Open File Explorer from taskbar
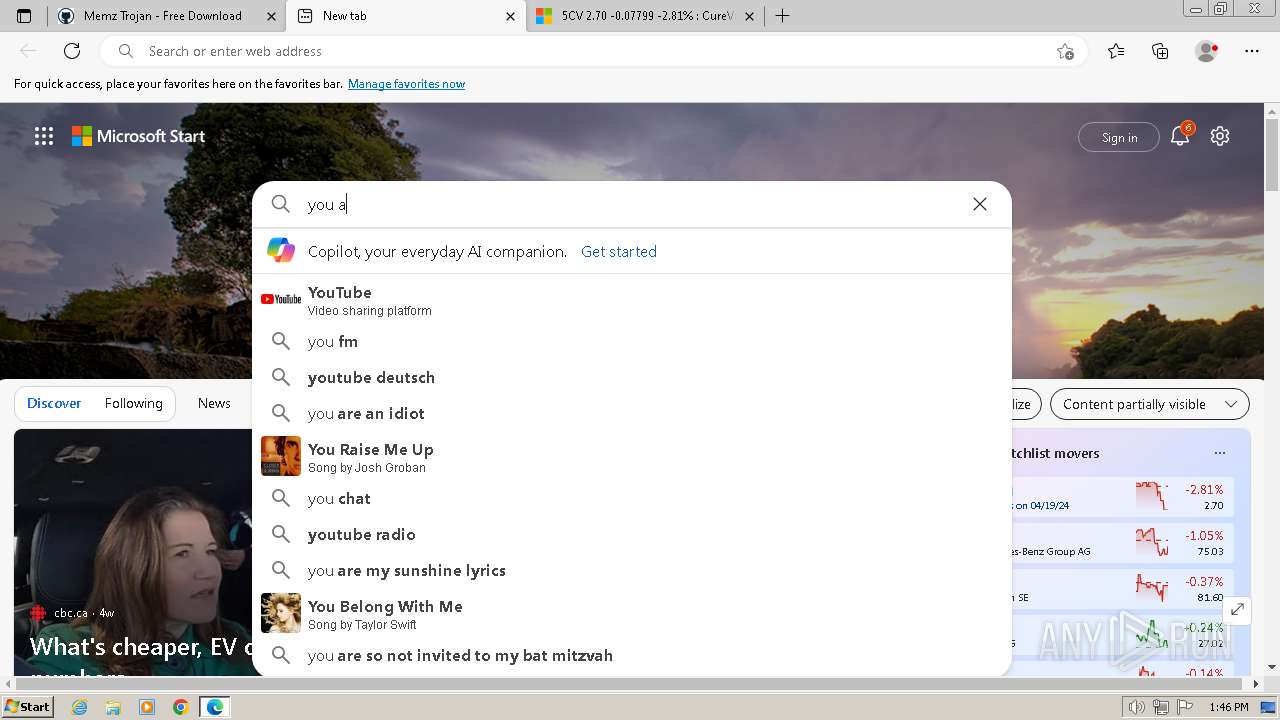The height and width of the screenshot is (720, 1280). coord(113,707)
